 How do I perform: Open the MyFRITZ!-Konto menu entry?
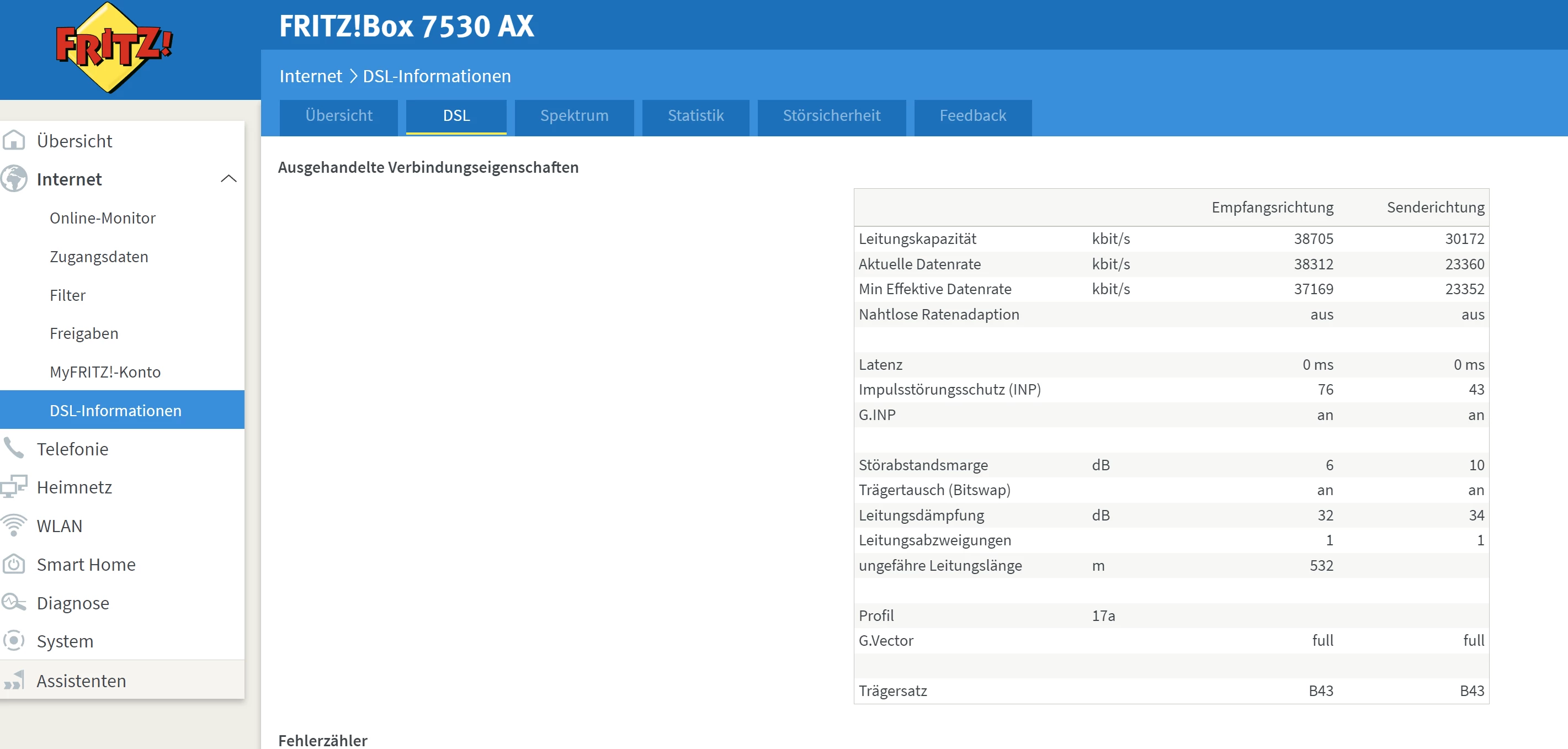coord(105,371)
